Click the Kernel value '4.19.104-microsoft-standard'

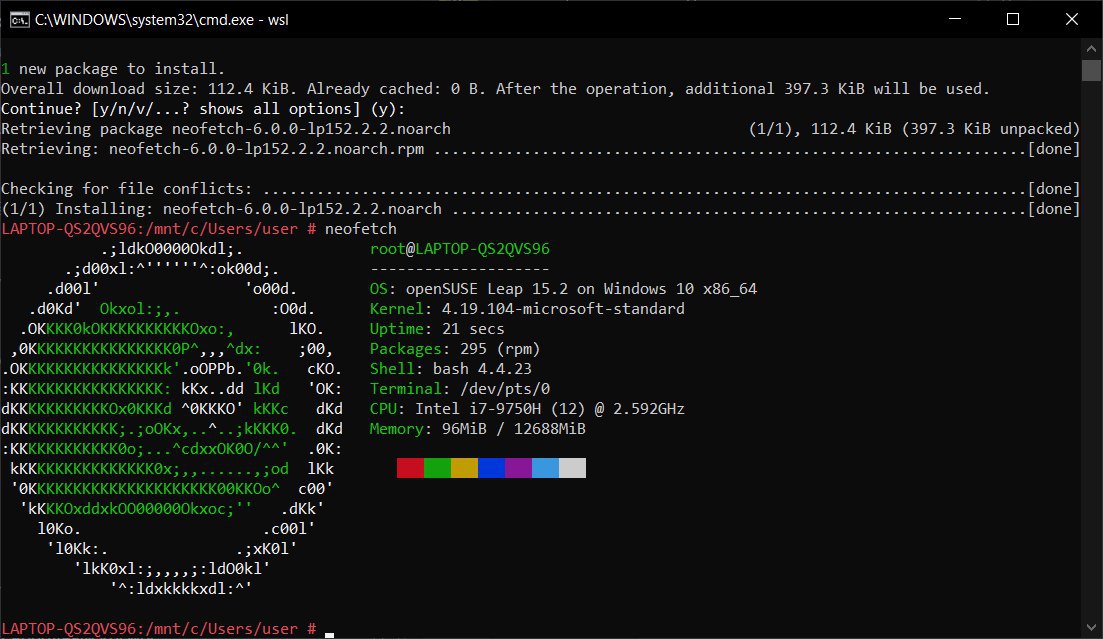[563, 309]
